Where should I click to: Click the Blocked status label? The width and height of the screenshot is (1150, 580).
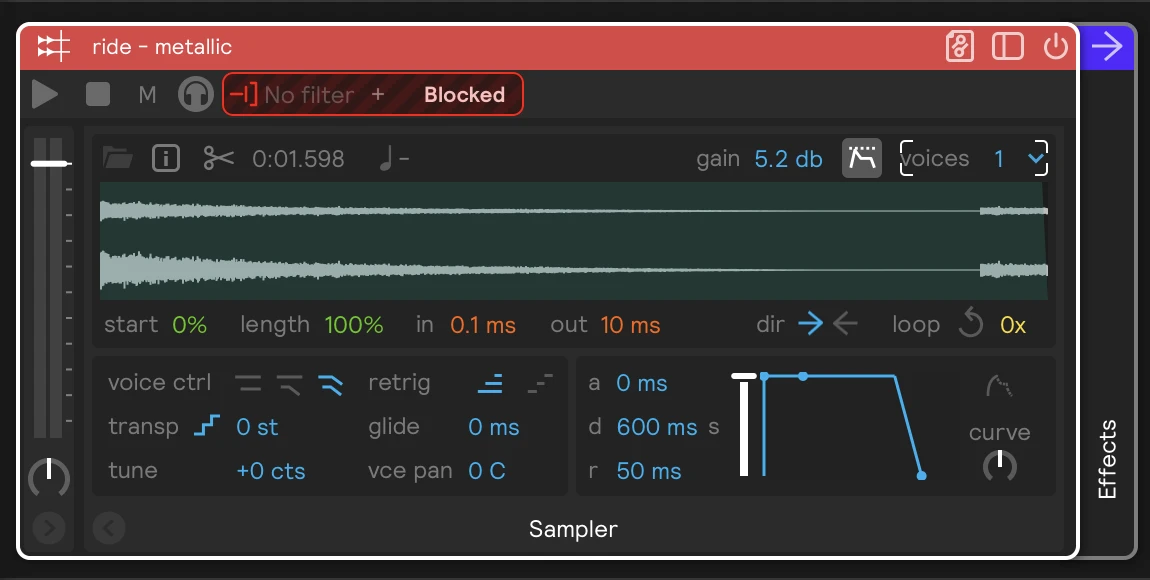[x=464, y=95]
